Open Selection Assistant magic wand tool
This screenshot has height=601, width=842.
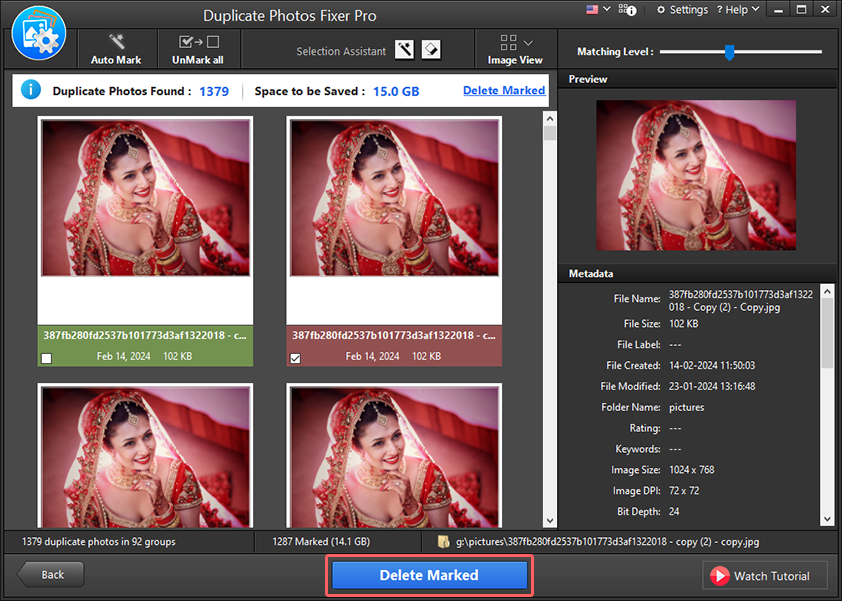(404, 50)
